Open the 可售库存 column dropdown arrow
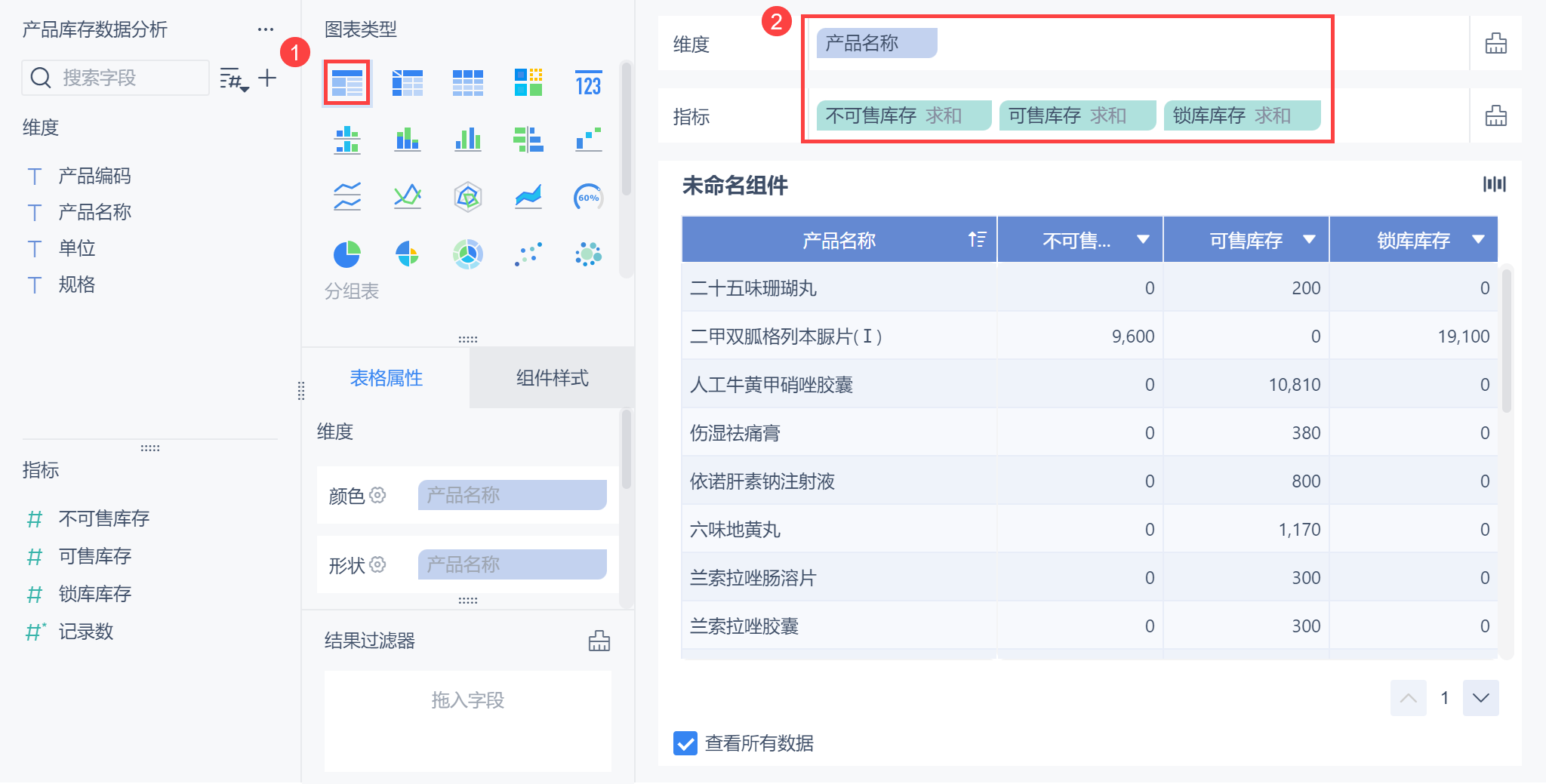The height and width of the screenshot is (784, 1546). [x=1309, y=240]
